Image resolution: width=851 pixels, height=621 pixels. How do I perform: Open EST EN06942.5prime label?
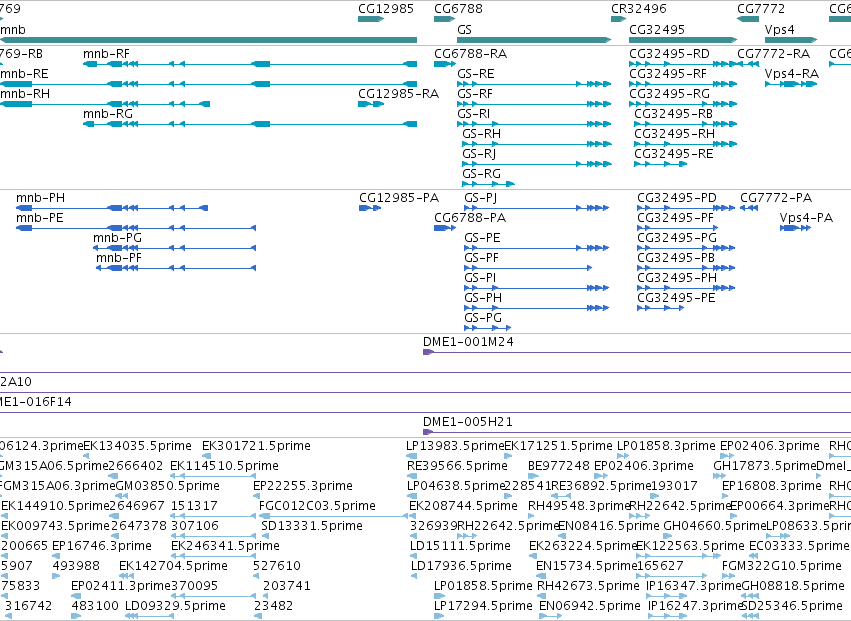590,607
